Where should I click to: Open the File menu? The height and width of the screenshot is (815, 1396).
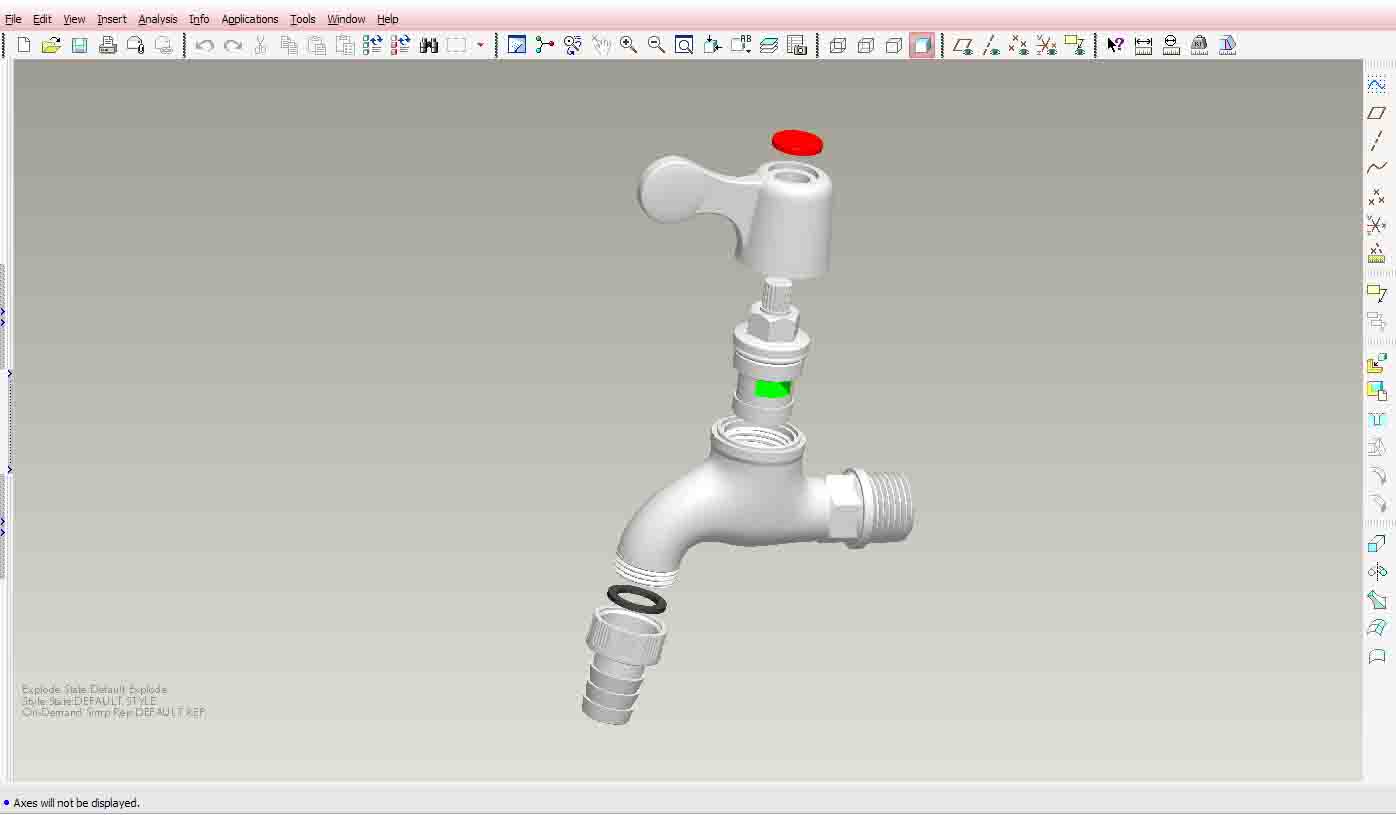pyautogui.click(x=13, y=19)
